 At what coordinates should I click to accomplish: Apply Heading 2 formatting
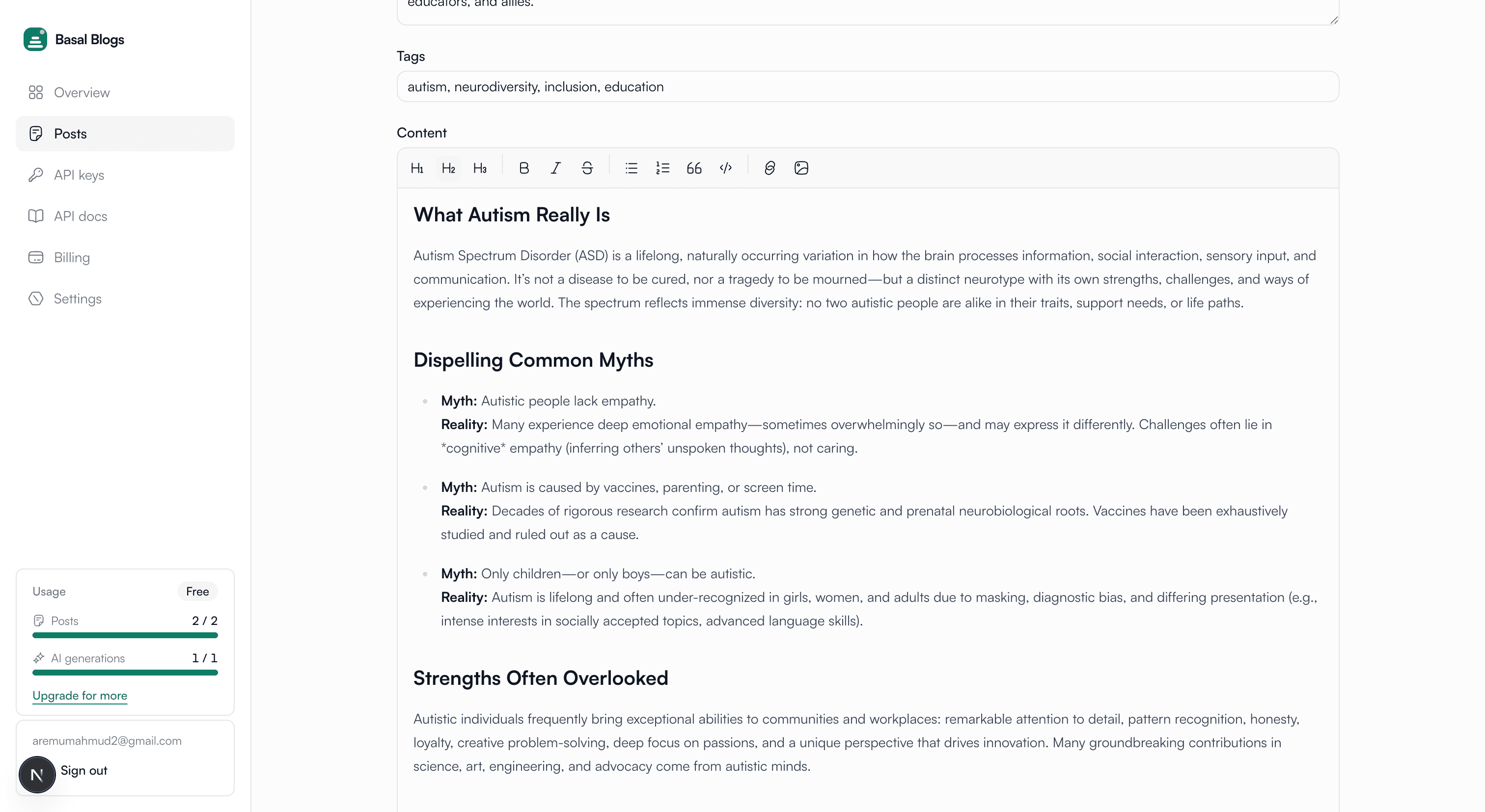(x=448, y=168)
